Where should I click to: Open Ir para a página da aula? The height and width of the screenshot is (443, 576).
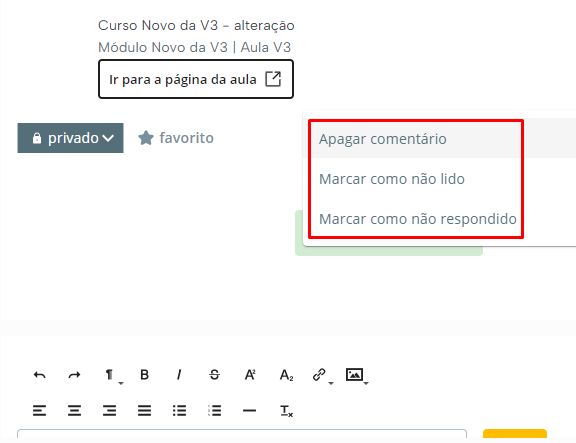point(196,79)
